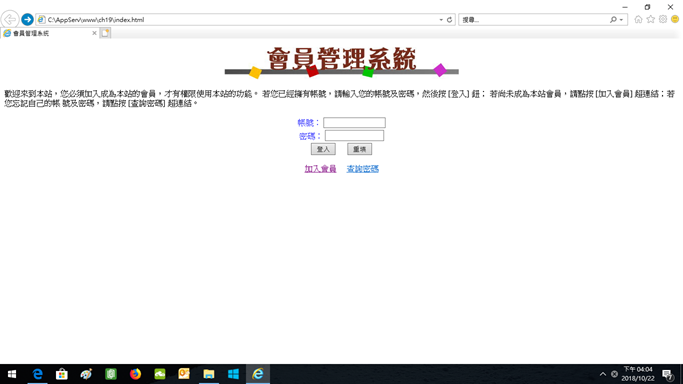
Task: Follow the 加入會員 link
Action: (320, 169)
